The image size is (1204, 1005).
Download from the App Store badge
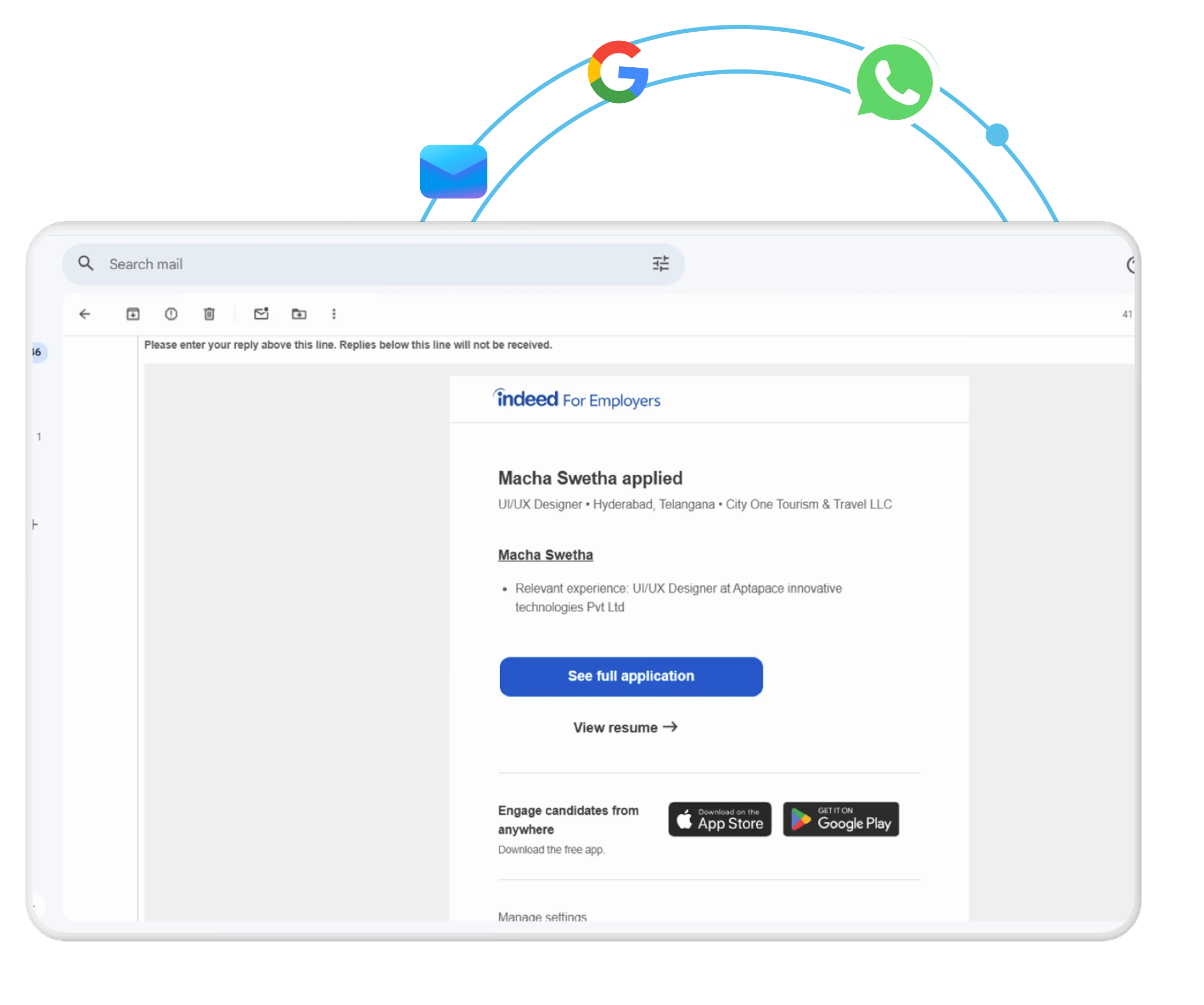(x=720, y=819)
